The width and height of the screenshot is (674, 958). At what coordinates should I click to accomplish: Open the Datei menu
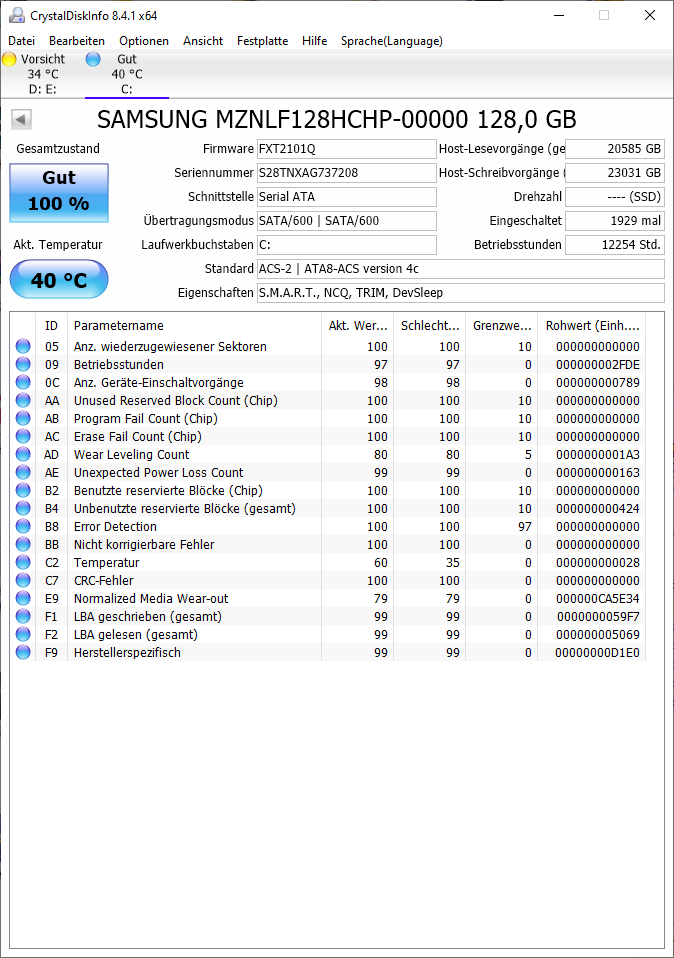21,41
